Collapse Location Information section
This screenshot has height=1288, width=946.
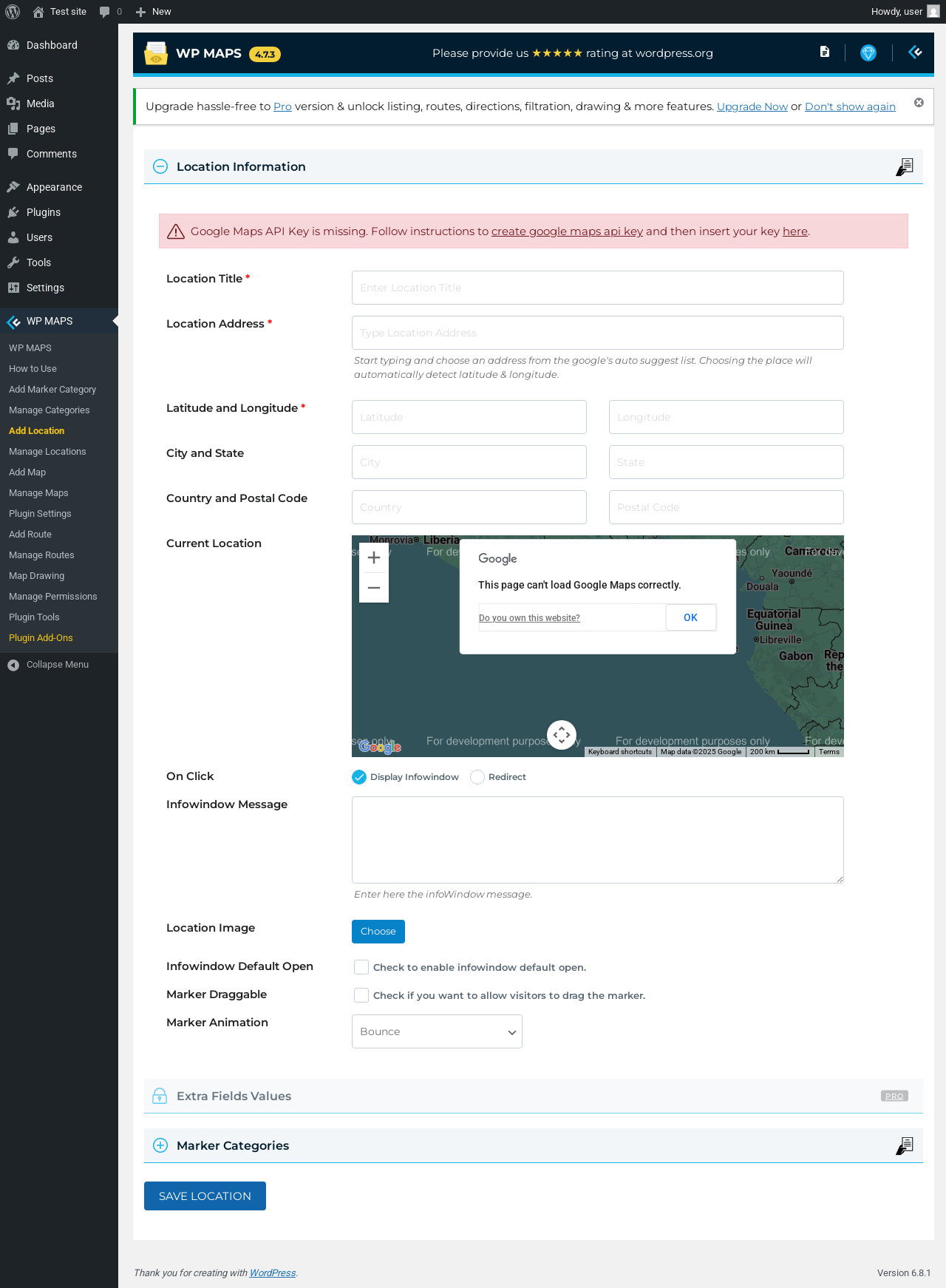160,167
